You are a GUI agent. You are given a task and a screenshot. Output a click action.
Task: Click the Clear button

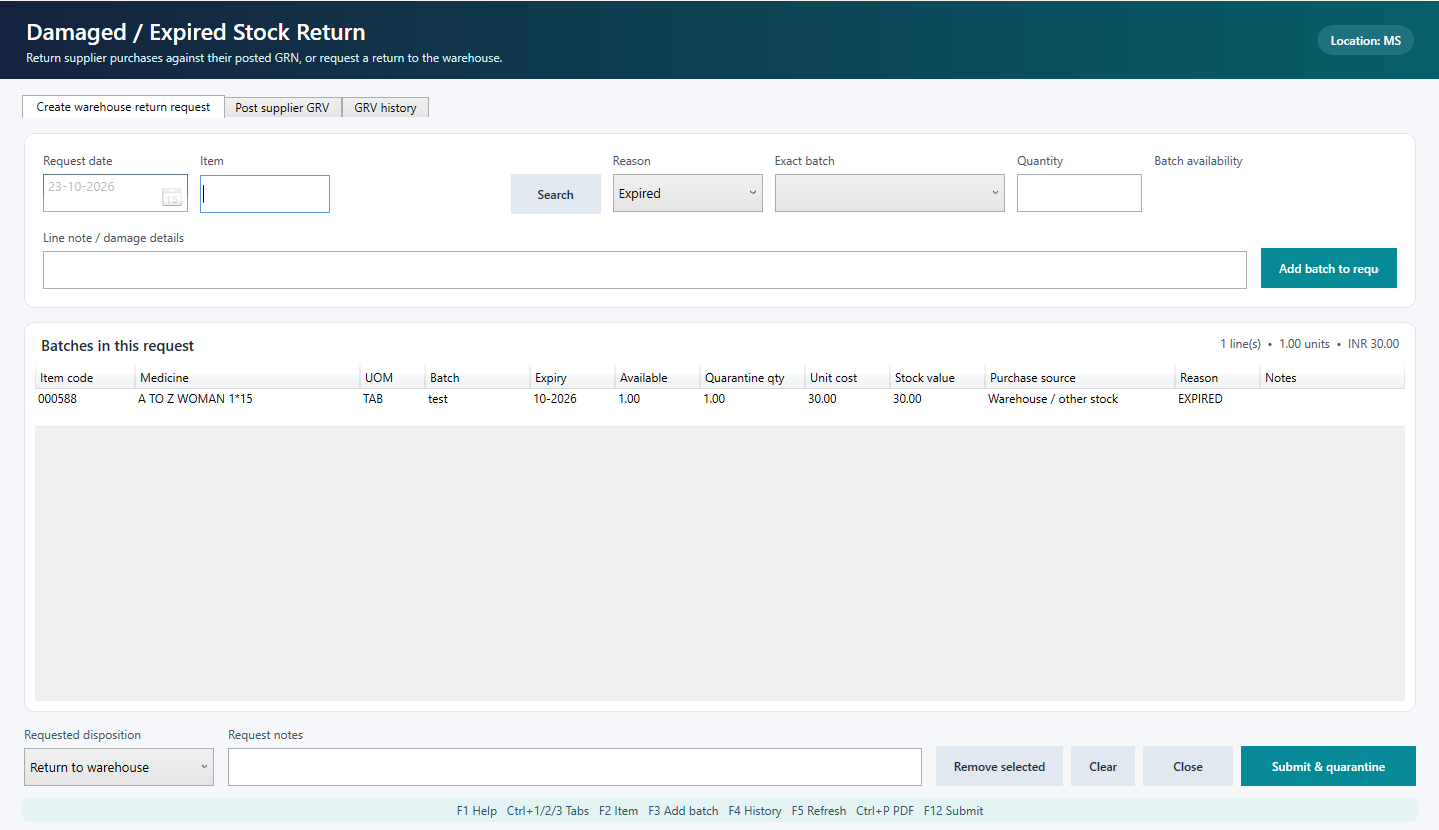click(1103, 766)
